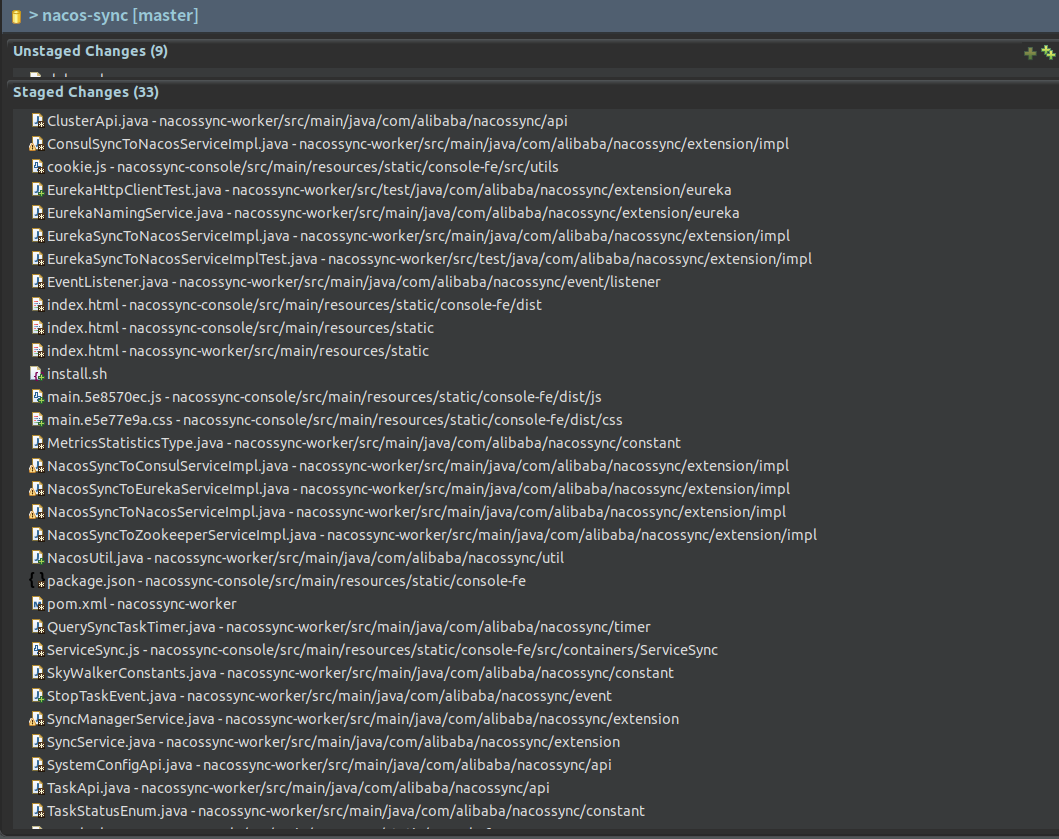Click file icon of install.sh
The height and width of the screenshot is (839, 1059).
37,374
